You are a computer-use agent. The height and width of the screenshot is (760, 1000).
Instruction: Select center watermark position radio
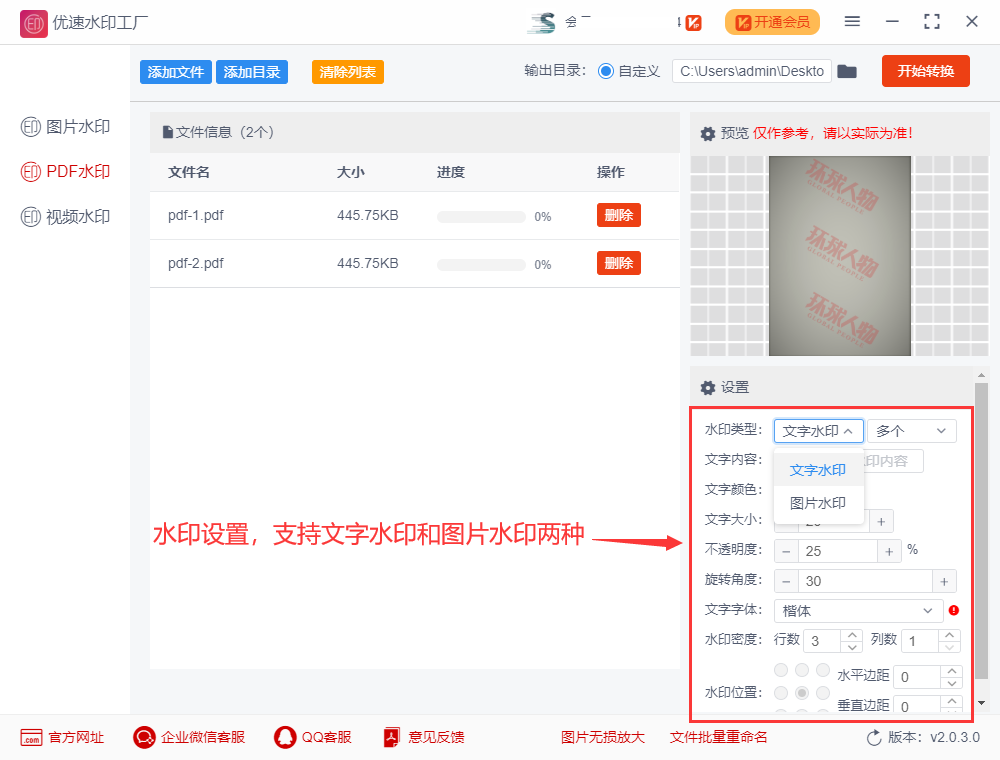[x=802, y=693]
